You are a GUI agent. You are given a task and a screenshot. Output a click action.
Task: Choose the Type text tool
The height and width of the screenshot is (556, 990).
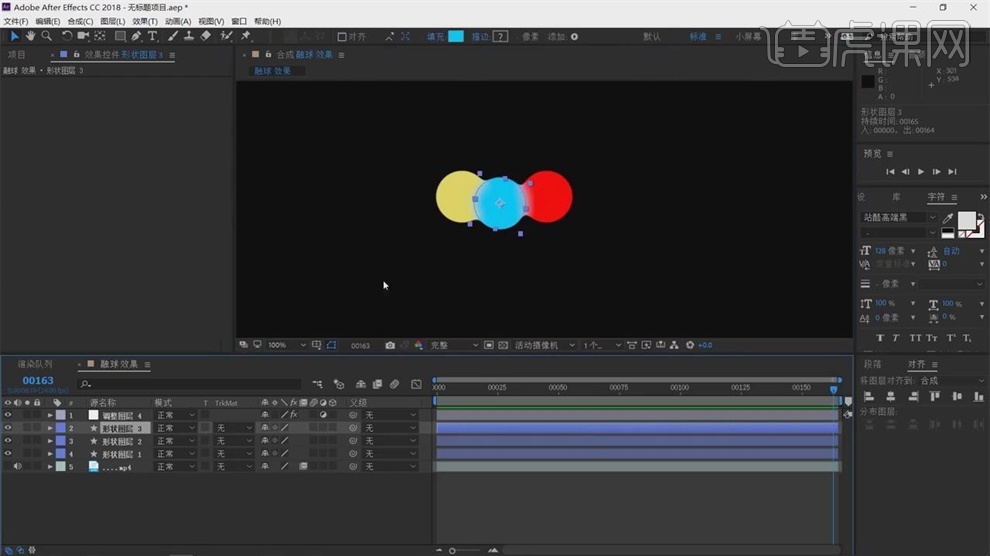pyautogui.click(x=153, y=36)
